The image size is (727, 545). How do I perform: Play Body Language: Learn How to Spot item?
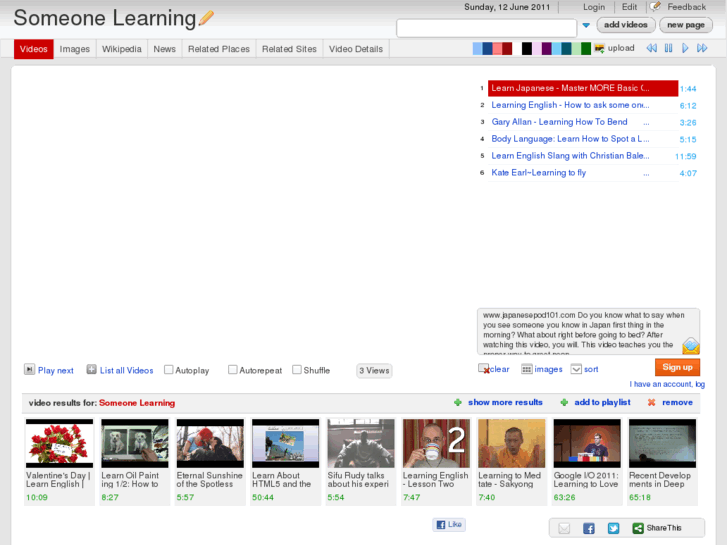(x=570, y=139)
